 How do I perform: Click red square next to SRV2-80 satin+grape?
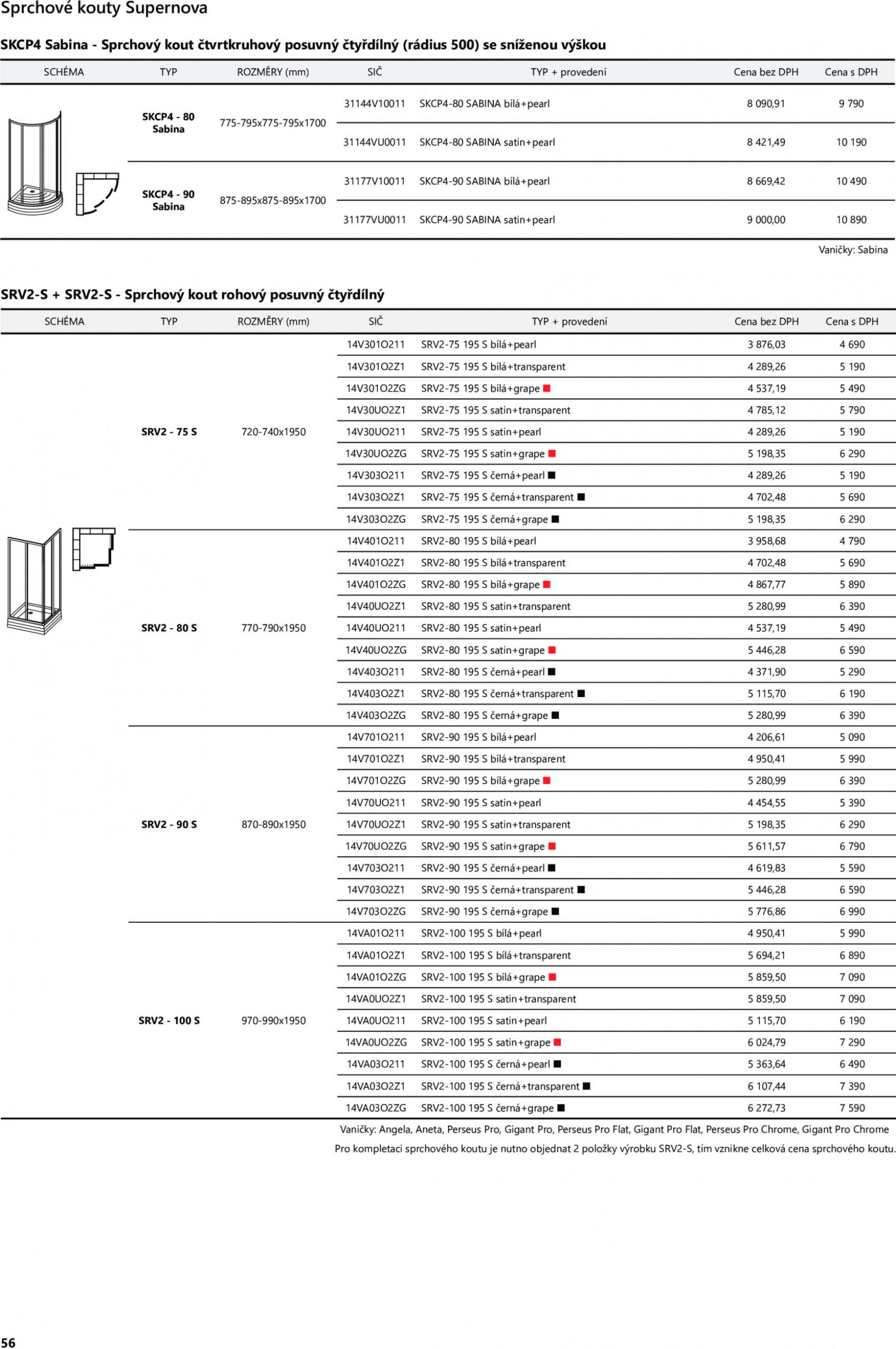point(552,650)
